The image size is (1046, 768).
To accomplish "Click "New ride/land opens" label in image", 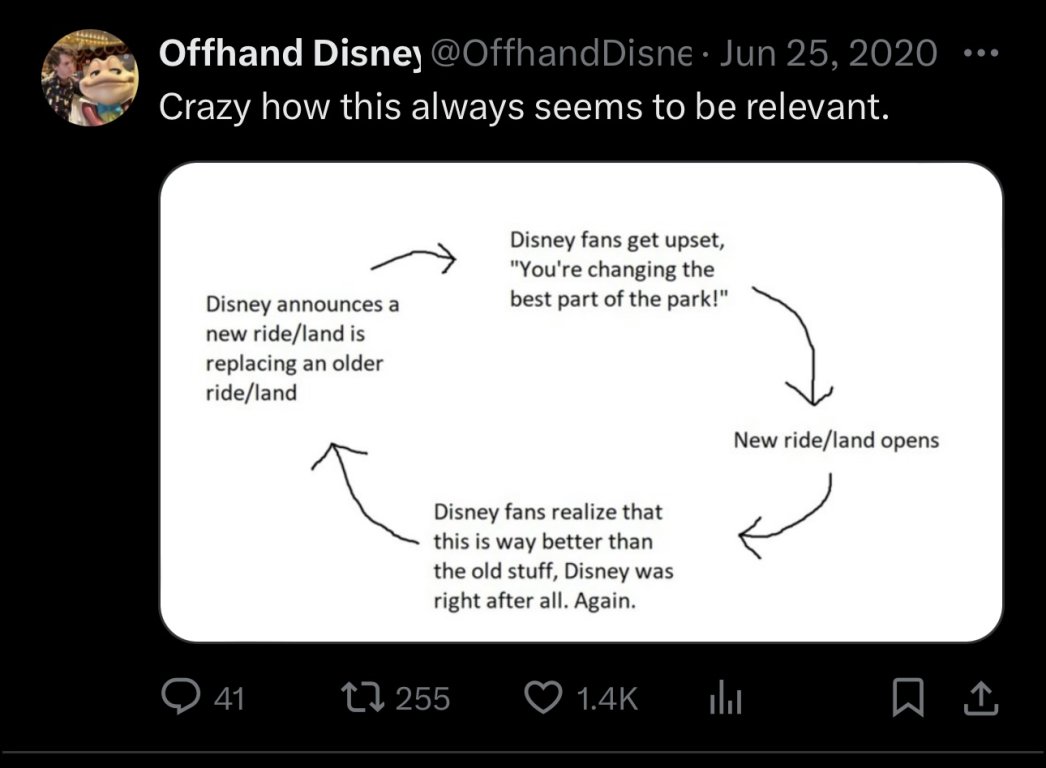I will [836, 440].
